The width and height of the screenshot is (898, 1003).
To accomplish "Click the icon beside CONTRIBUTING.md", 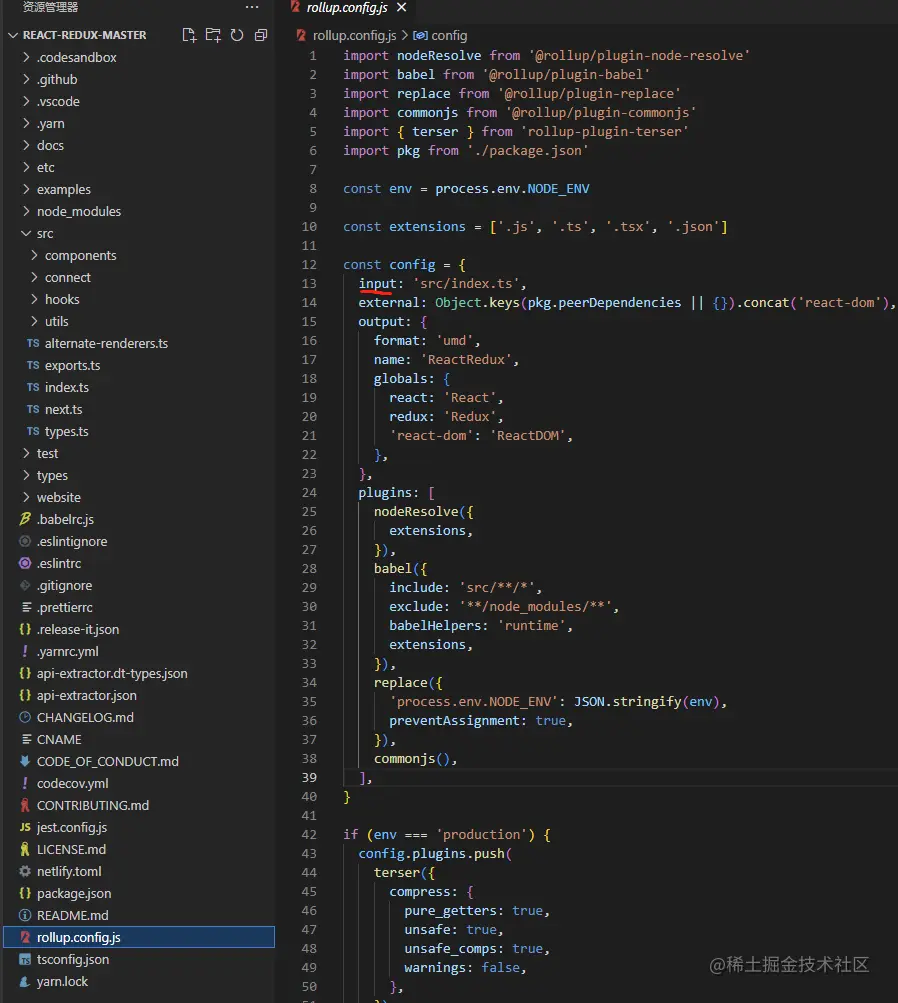I will 25,805.
